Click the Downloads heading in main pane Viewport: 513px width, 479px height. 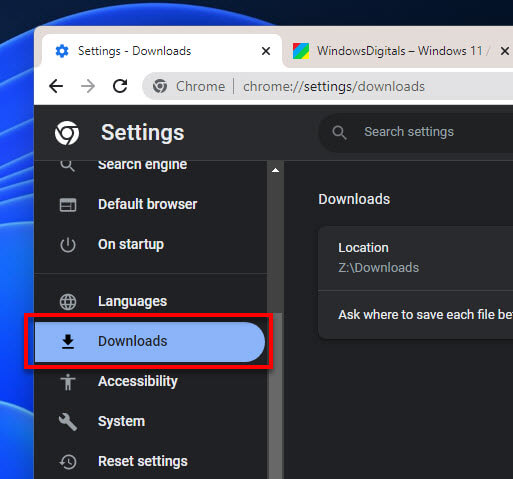pyautogui.click(x=354, y=199)
